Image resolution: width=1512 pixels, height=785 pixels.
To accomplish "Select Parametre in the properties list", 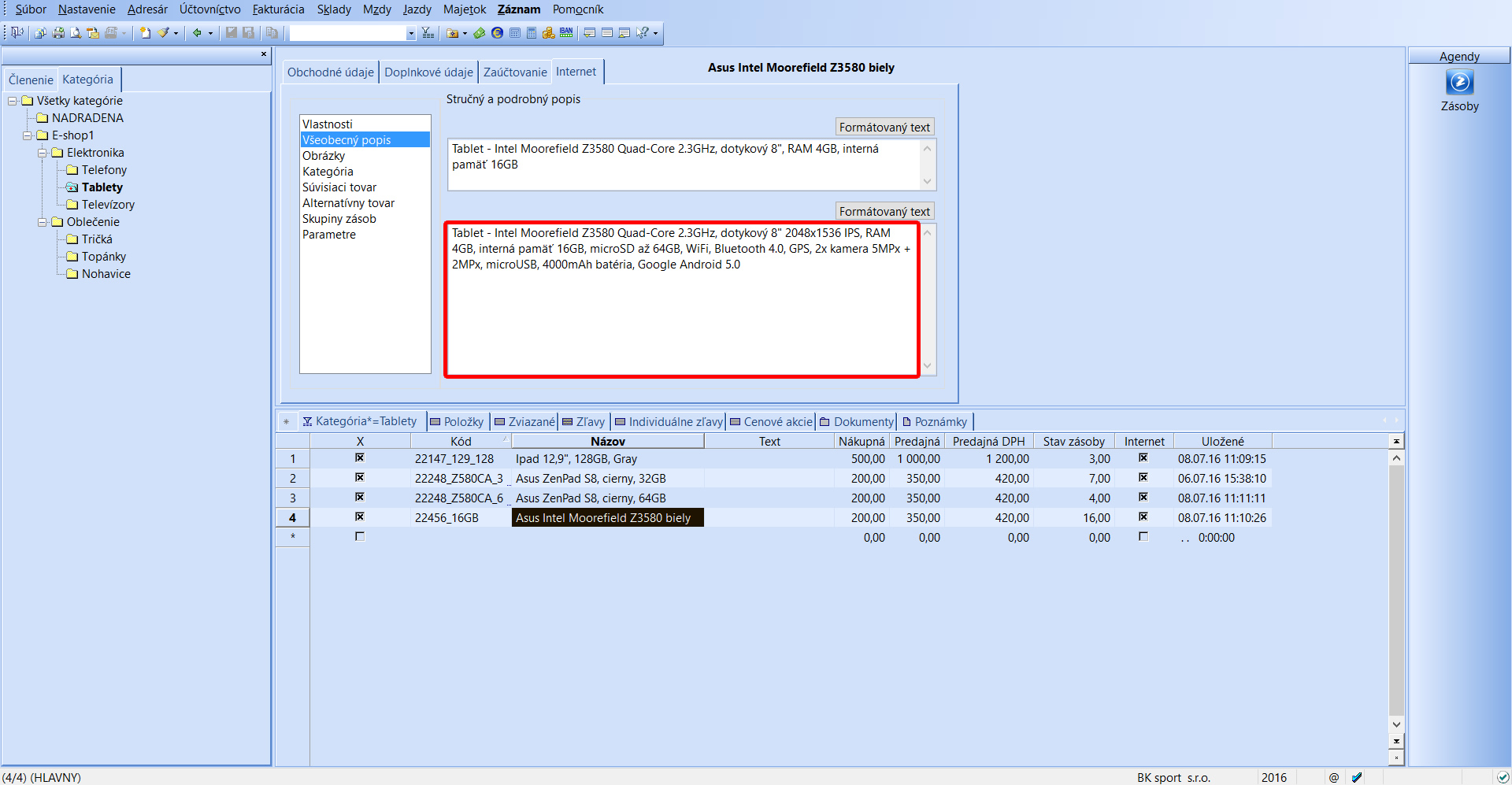I will pyautogui.click(x=329, y=235).
